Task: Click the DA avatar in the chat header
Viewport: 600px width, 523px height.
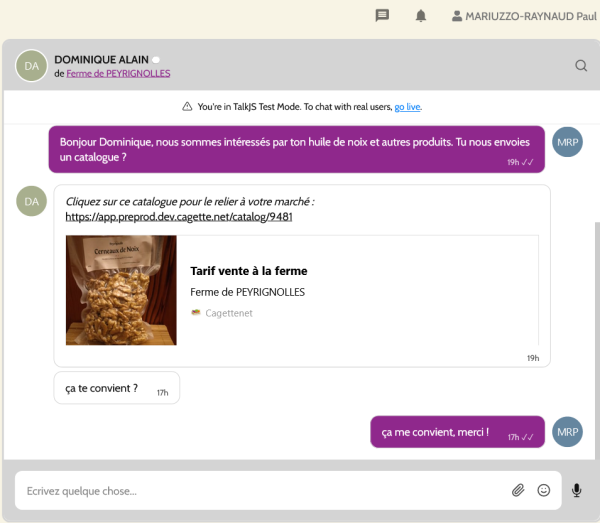Action: 32,66
